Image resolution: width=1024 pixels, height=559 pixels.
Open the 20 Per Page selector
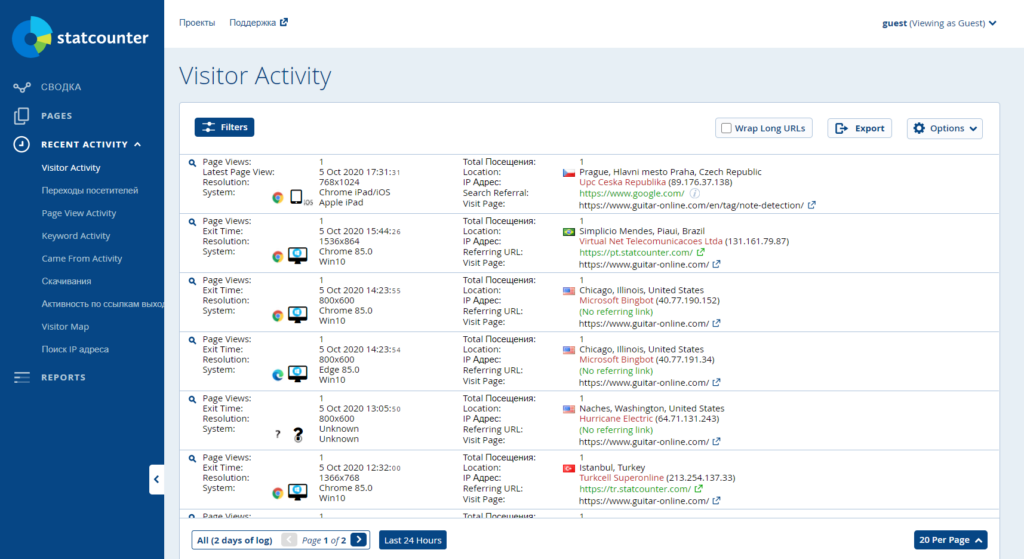click(x=950, y=540)
